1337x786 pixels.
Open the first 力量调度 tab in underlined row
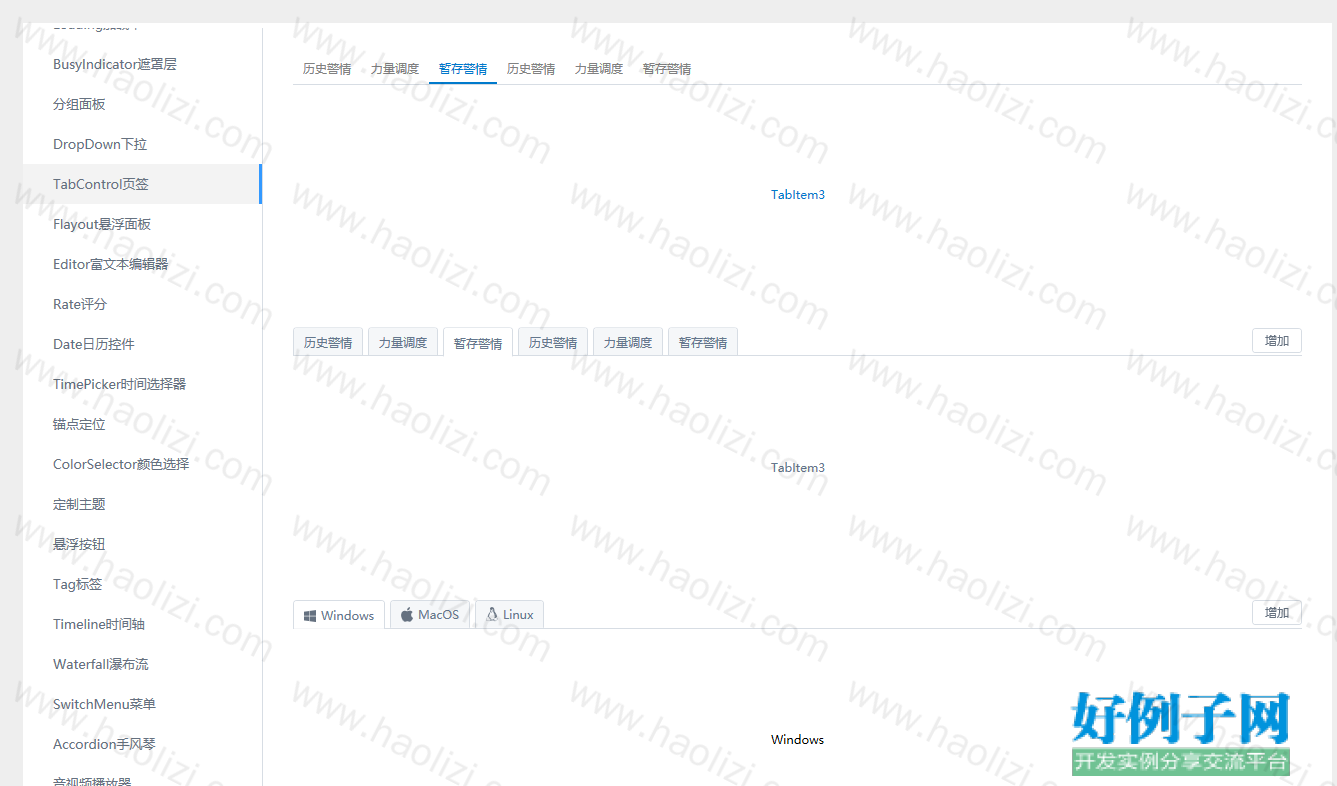395,69
